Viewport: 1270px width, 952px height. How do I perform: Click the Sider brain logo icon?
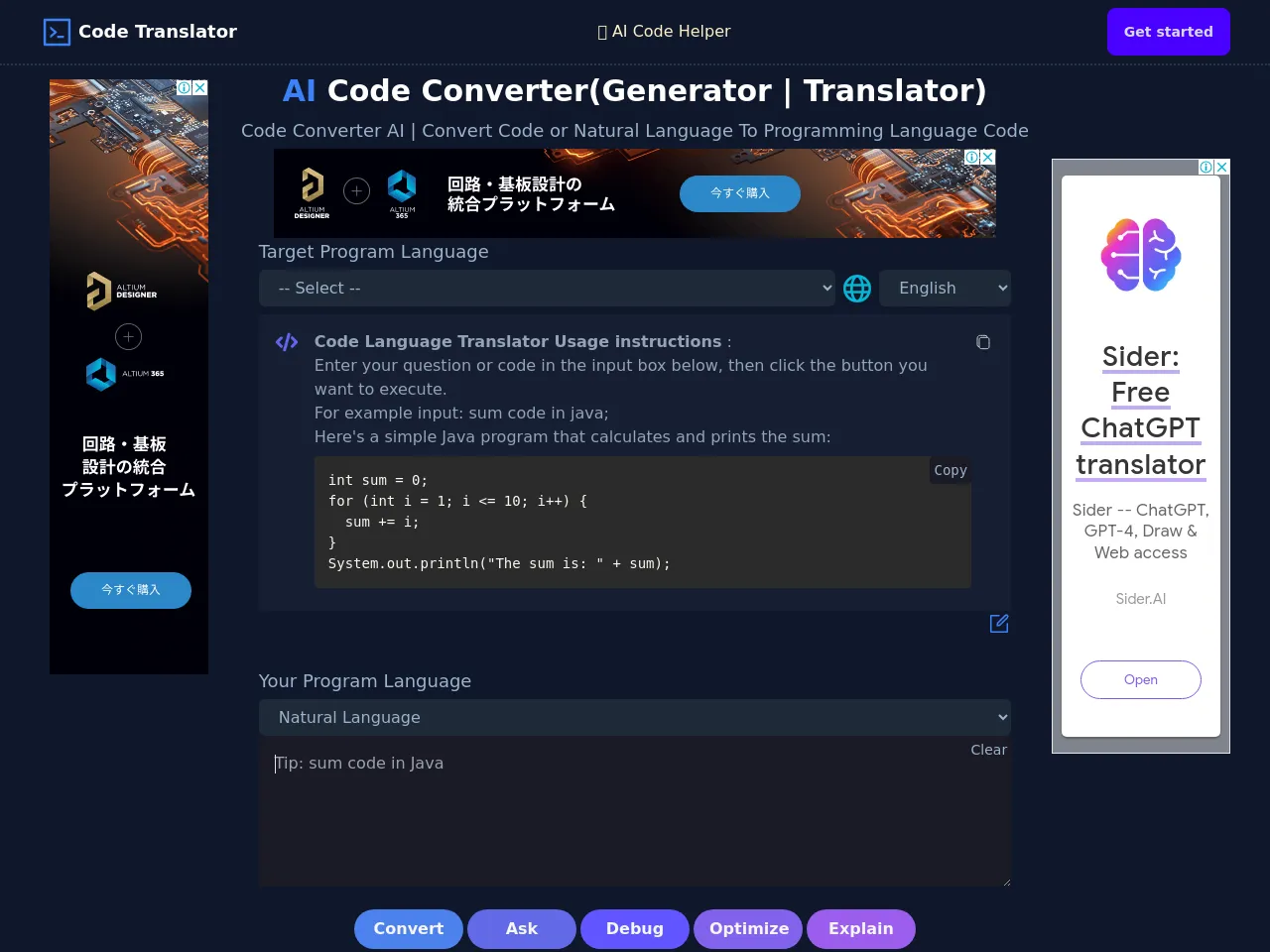coord(1141,255)
